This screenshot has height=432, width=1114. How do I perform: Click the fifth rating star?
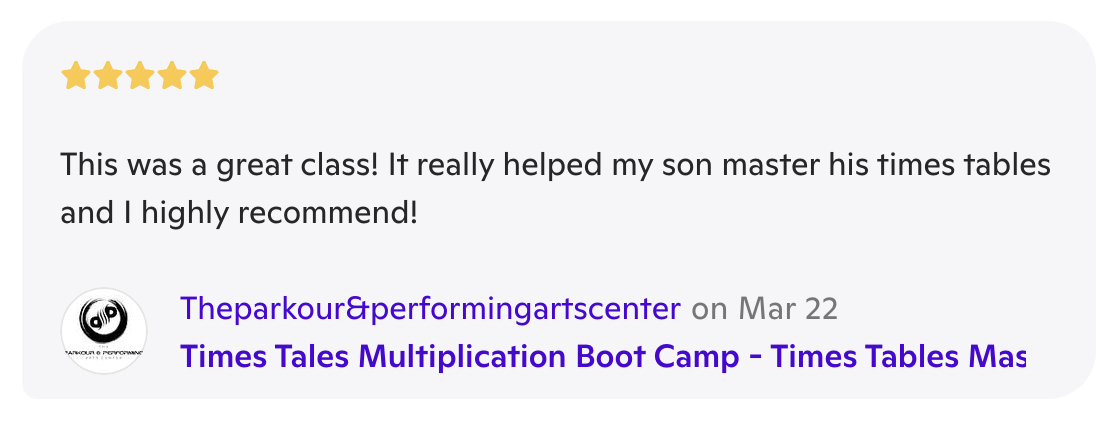tap(204, 76)
